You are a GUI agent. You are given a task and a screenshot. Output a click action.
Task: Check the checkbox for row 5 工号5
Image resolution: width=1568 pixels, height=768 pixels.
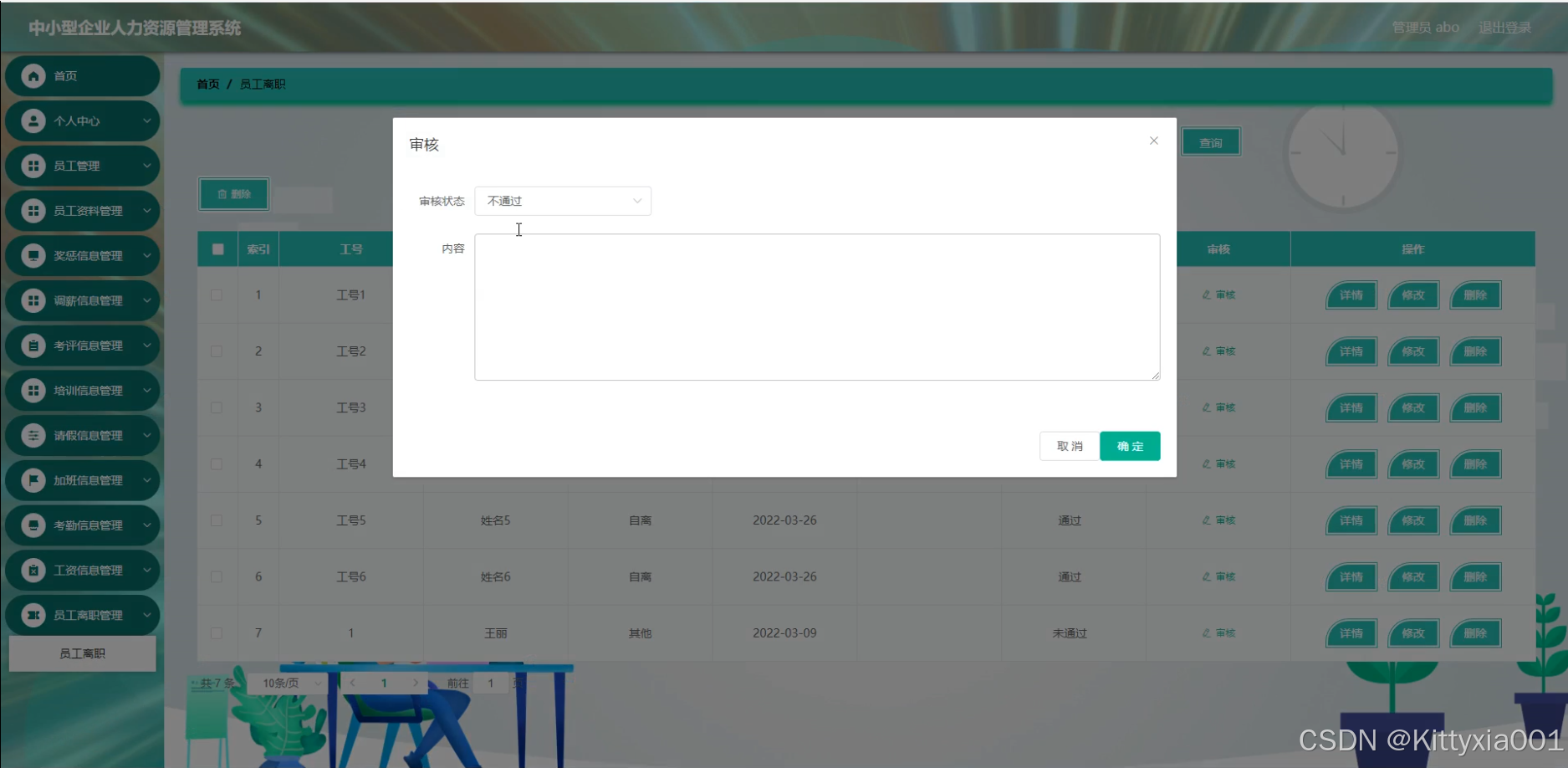click(x=217, y=520)
